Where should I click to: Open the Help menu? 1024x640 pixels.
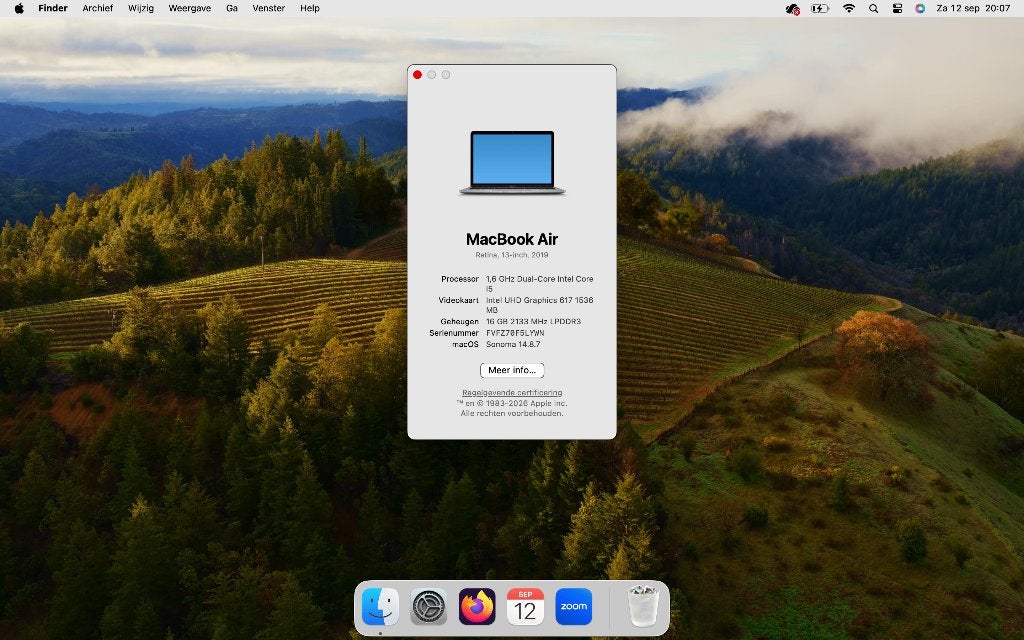[310, 8]
